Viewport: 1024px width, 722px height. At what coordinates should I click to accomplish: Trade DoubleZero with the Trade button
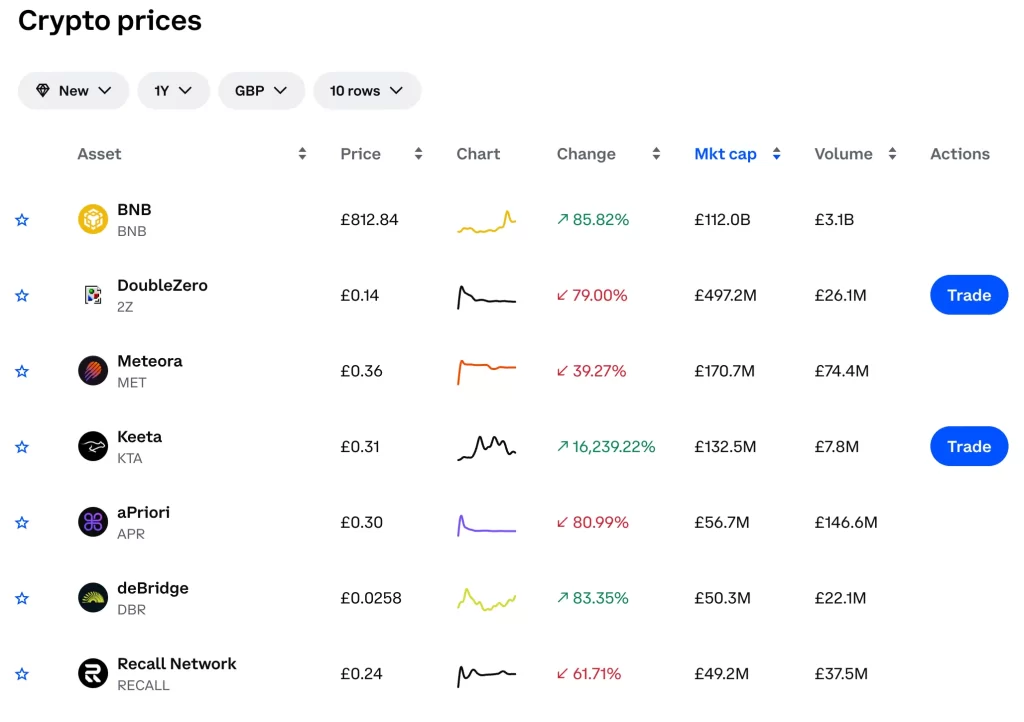[969, 295]
